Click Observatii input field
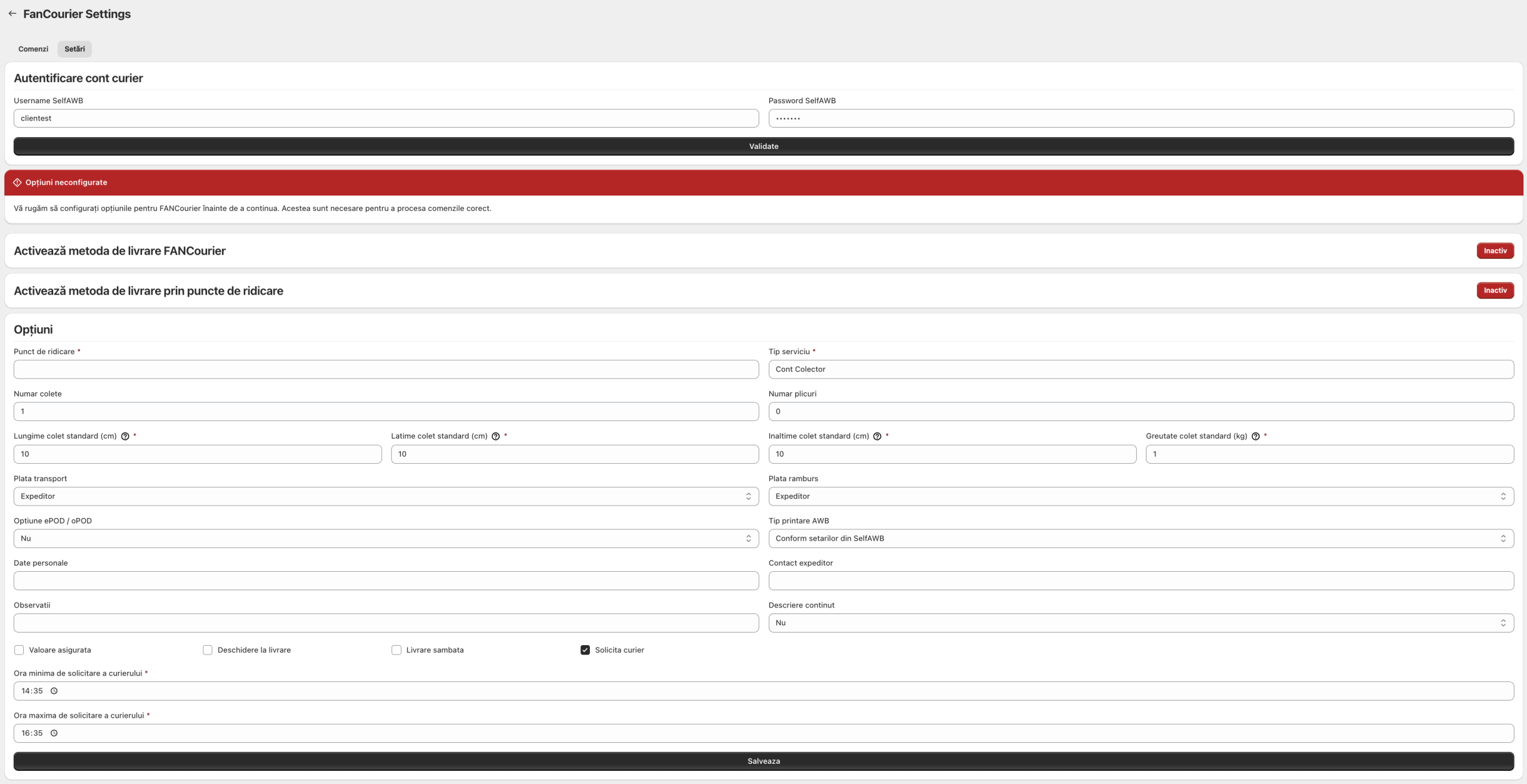 click(386, 623)
